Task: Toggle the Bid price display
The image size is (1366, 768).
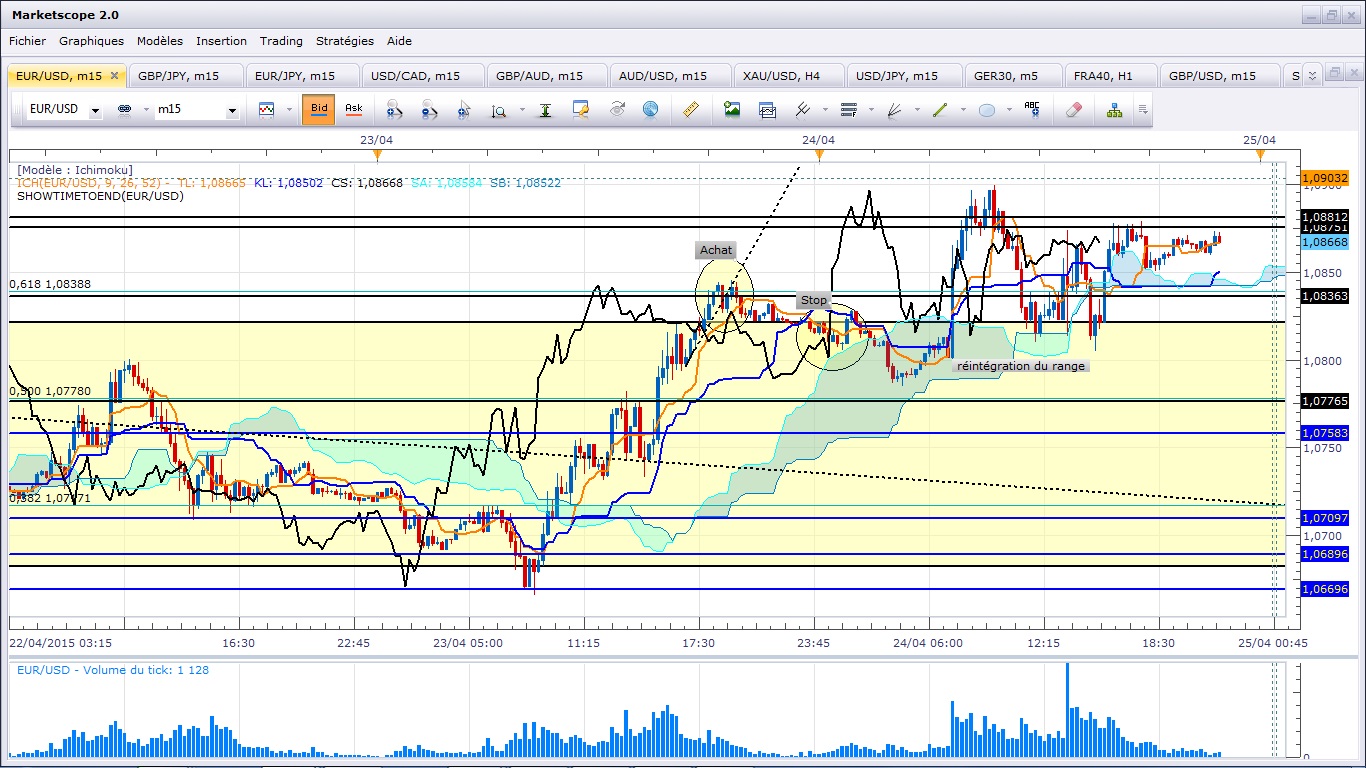Action: [x=318, y=109]
